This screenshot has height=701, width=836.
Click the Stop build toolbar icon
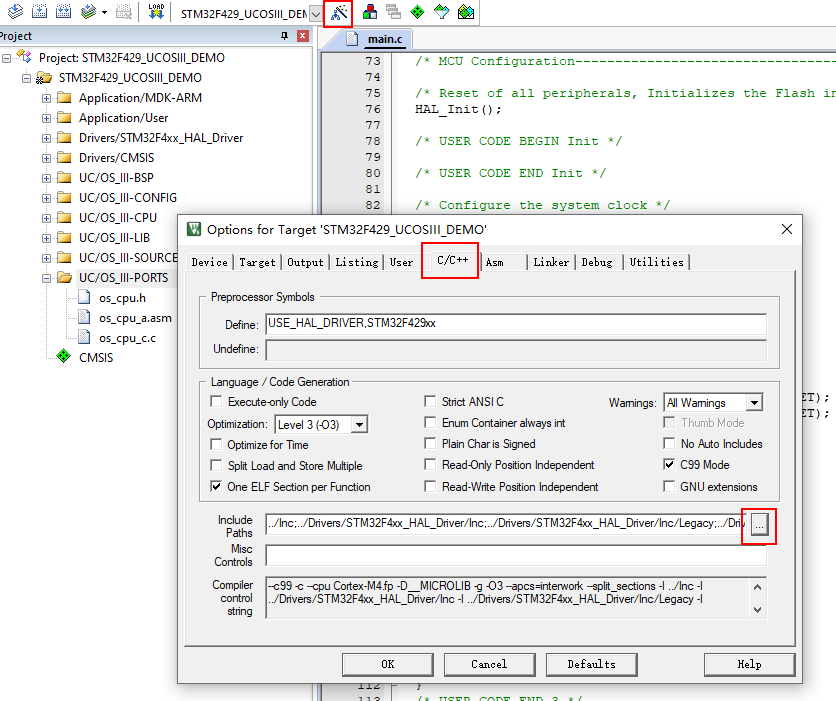click(124, 11)
